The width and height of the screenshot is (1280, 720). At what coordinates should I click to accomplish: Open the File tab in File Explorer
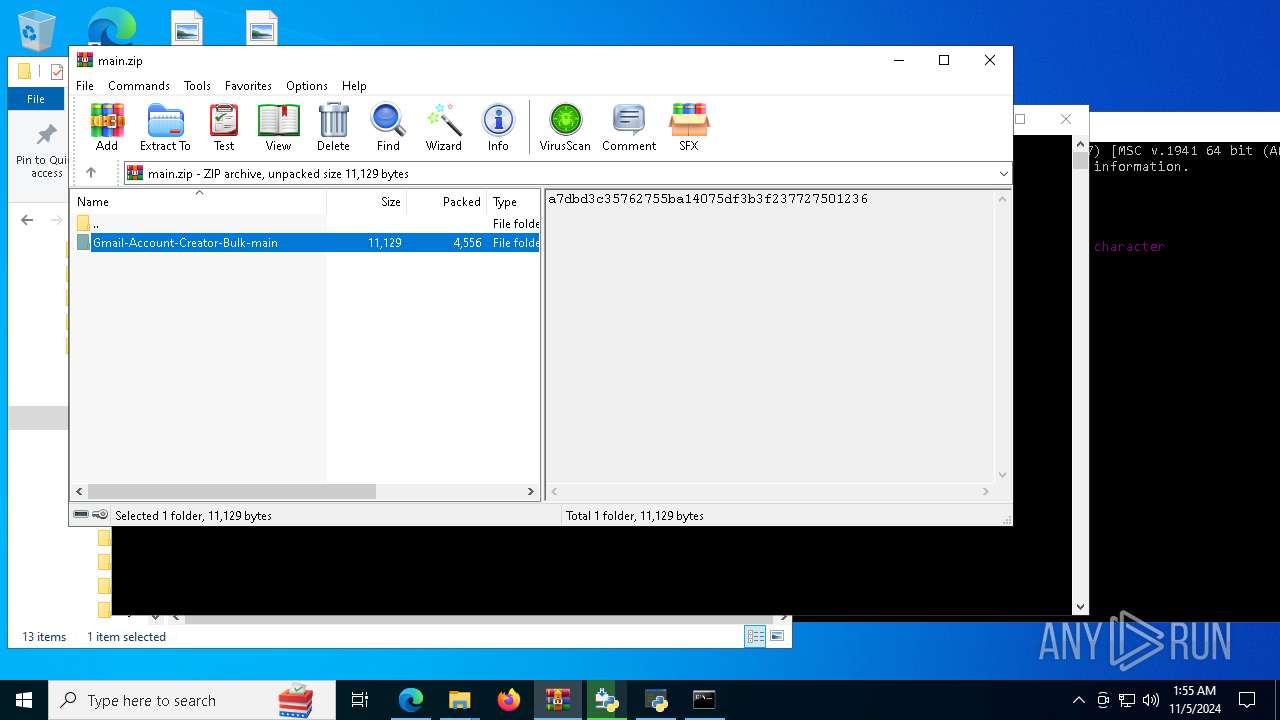36,99
